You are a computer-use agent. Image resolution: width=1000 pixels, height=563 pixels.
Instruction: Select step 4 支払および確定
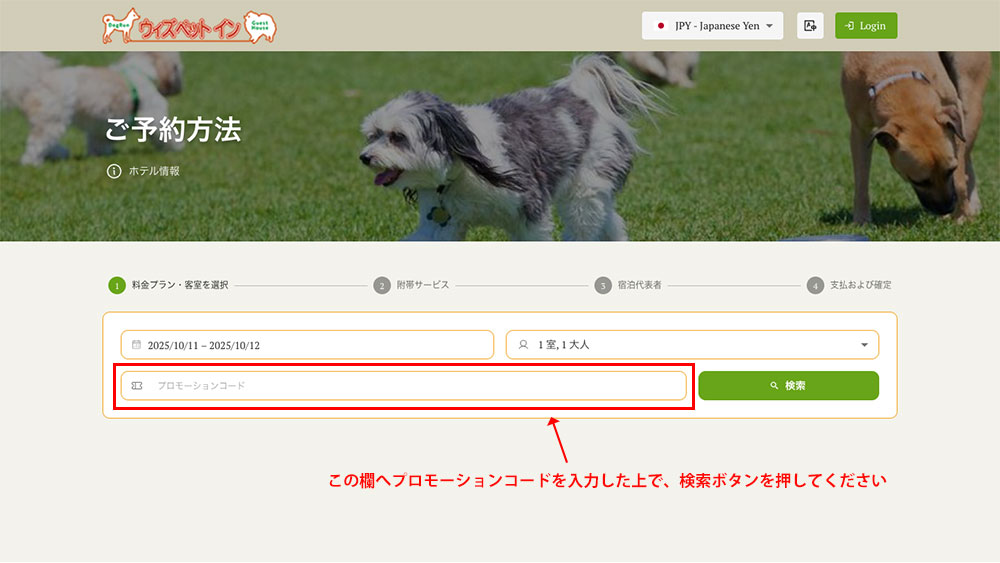(849, 285)
